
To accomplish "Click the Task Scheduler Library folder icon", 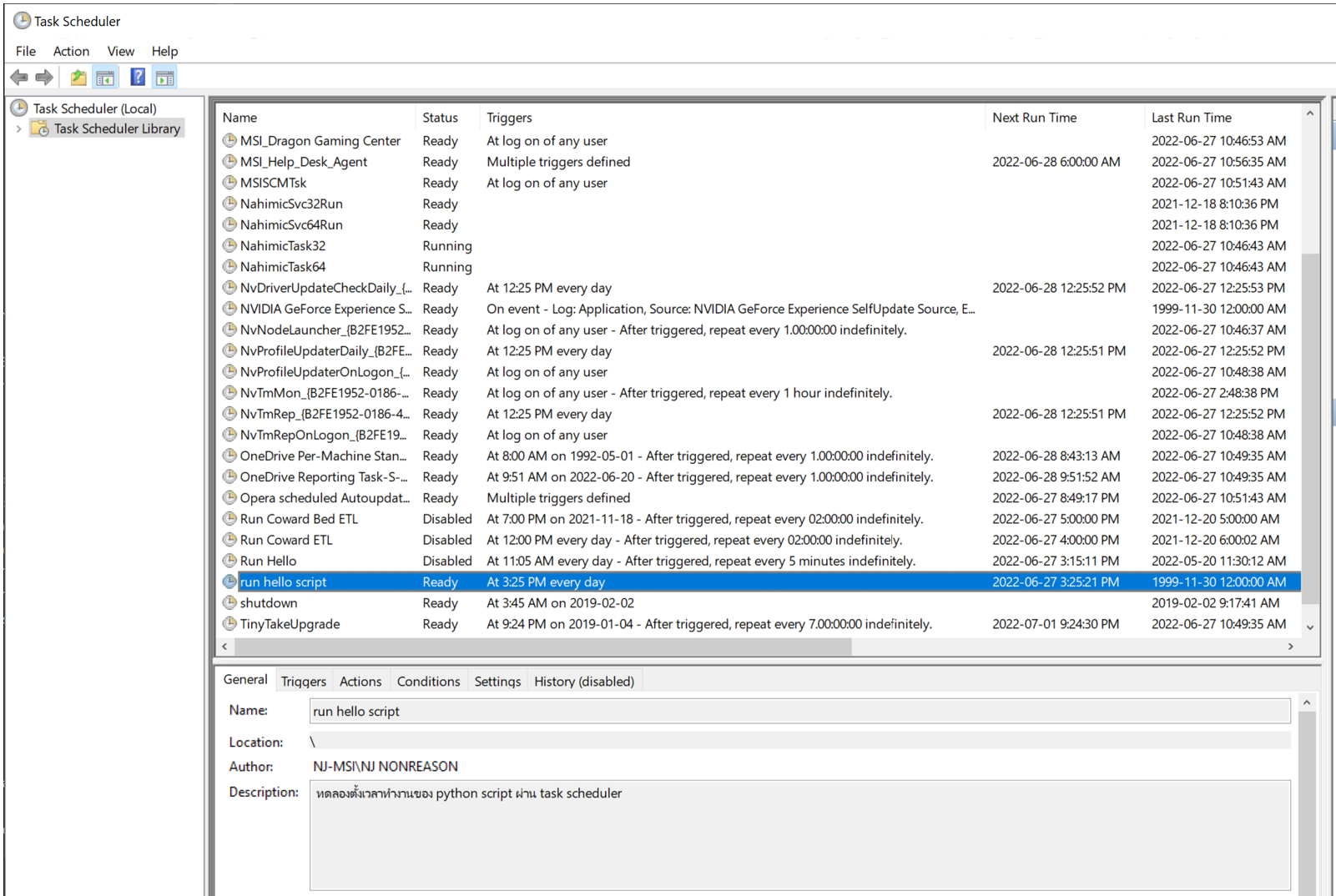I will coord(39,128).
